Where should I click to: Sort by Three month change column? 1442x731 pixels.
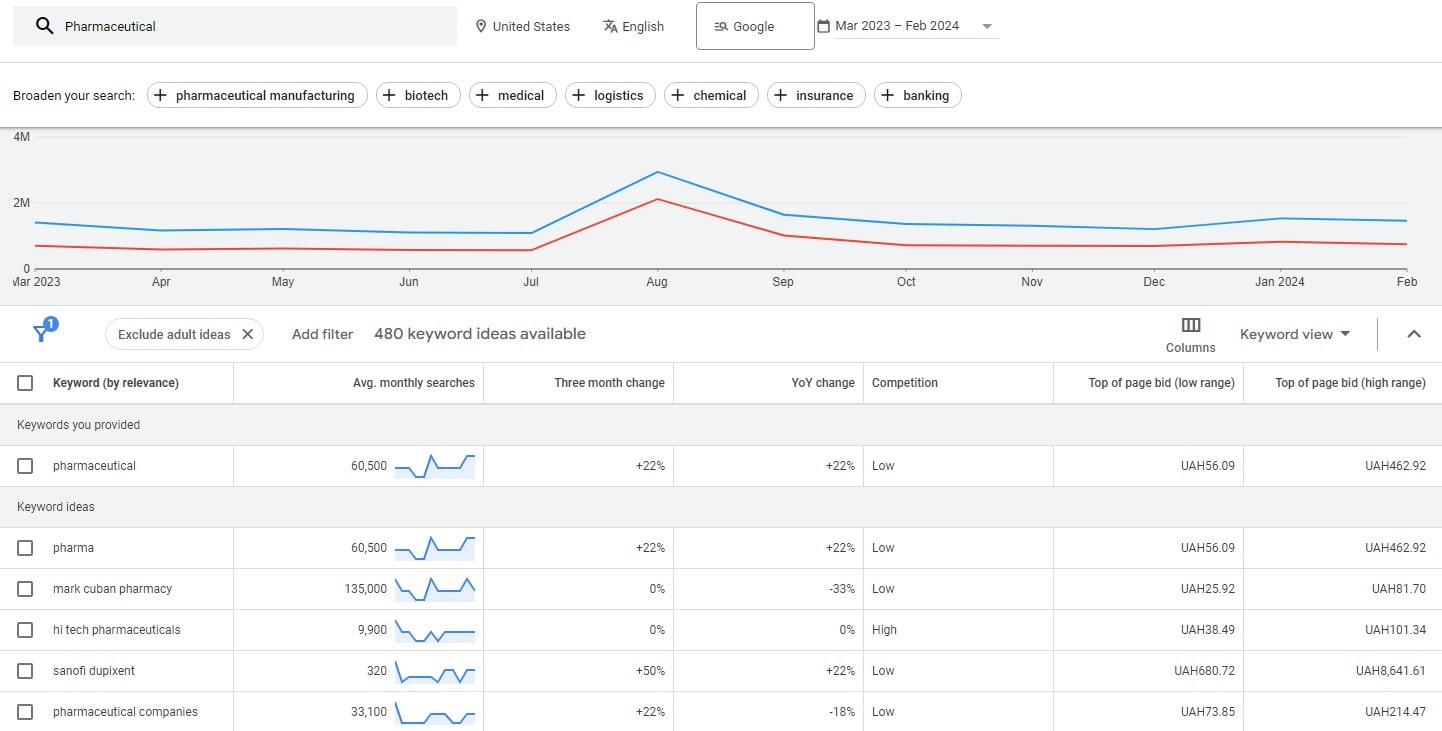click(x=610, y=383)
